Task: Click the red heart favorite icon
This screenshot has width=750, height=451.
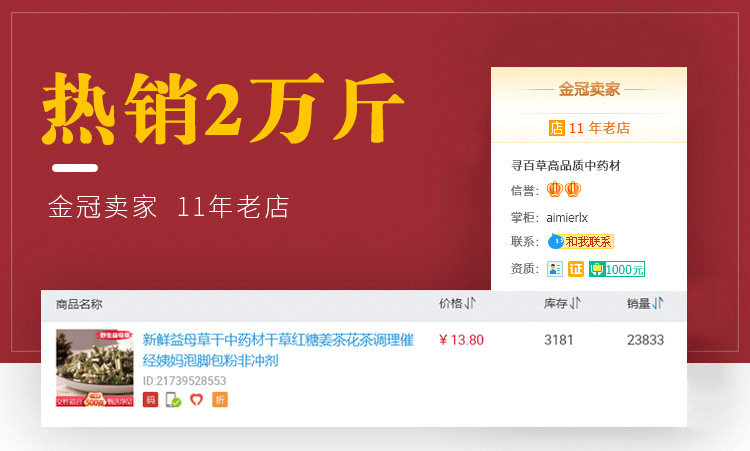Action: [197, 399]
